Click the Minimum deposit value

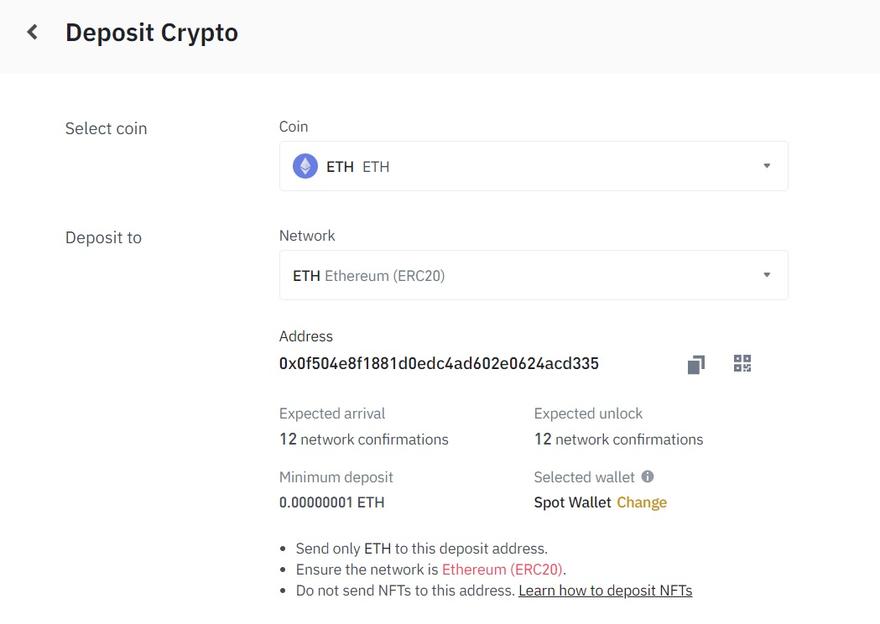[331, 502]
